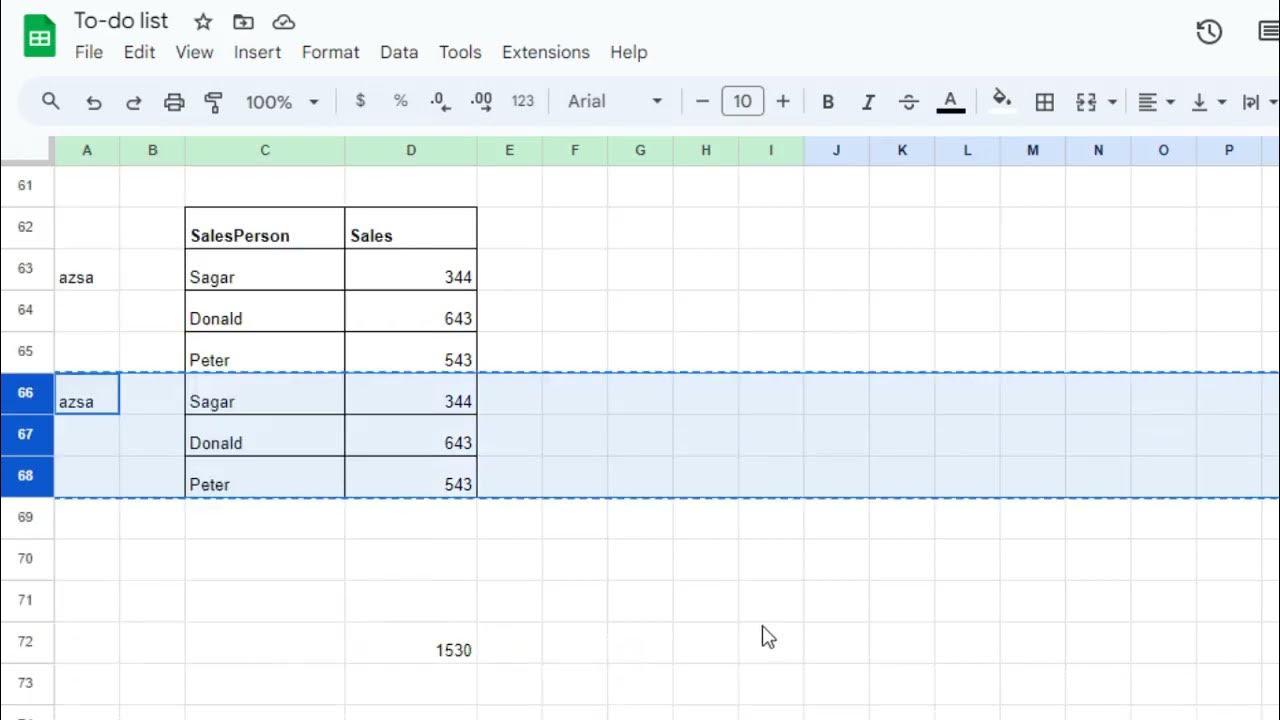Select column J header
This screenshot has height=720, width=1280.
coord(836,150)
